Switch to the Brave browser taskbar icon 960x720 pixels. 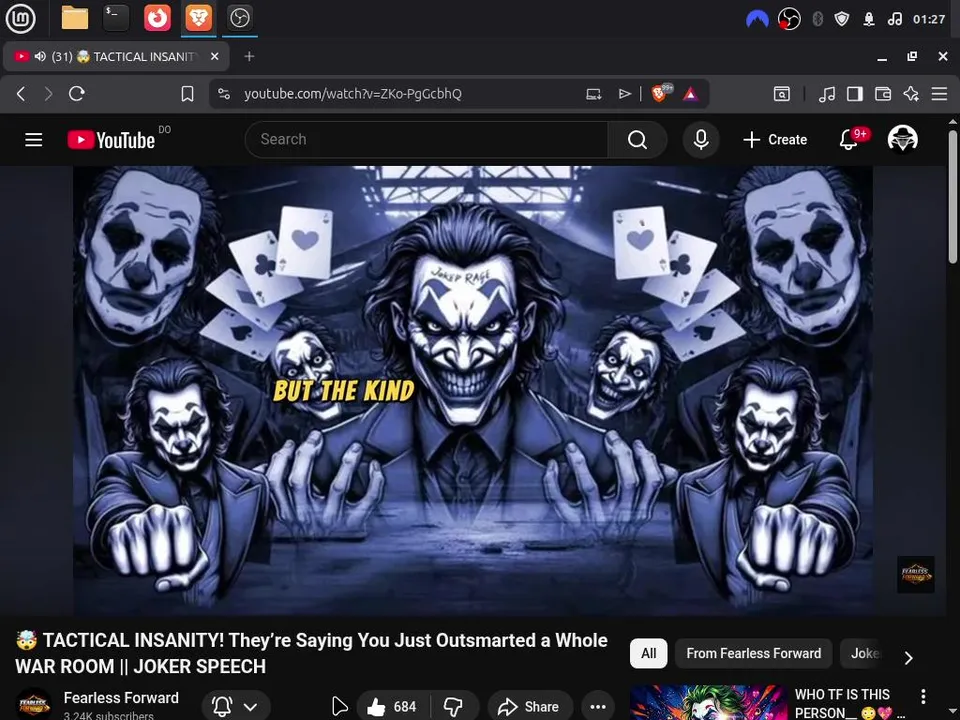click(198, 18)
